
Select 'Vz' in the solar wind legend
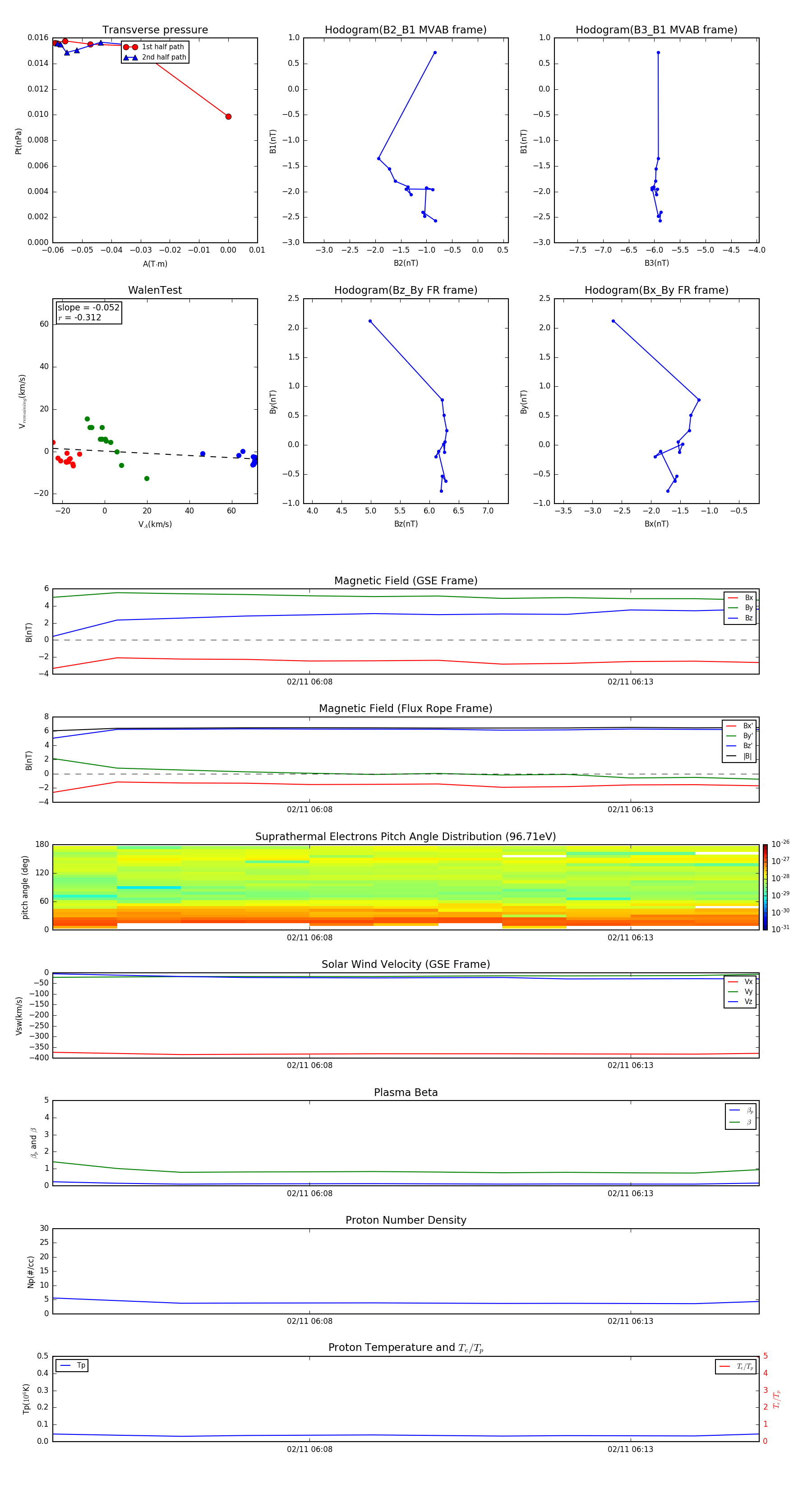click(740, 1002)
